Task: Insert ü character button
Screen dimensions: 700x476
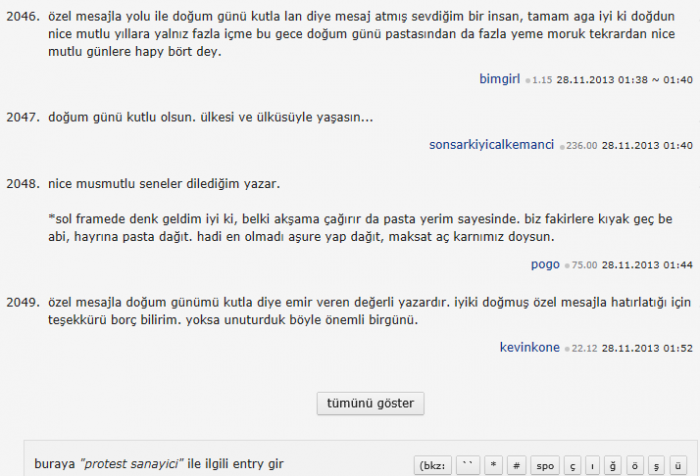Action: (x=678, y=466)
